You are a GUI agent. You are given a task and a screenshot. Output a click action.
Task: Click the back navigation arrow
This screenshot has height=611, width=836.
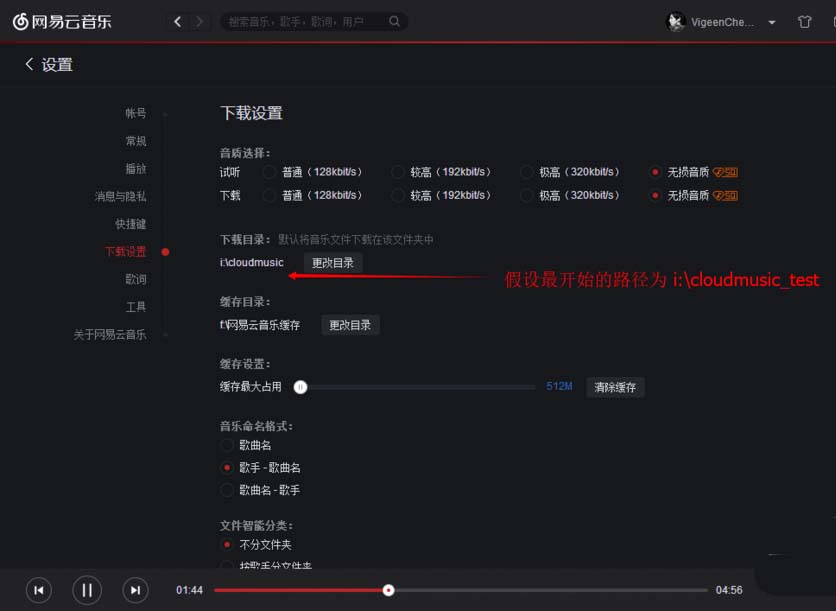177,21
